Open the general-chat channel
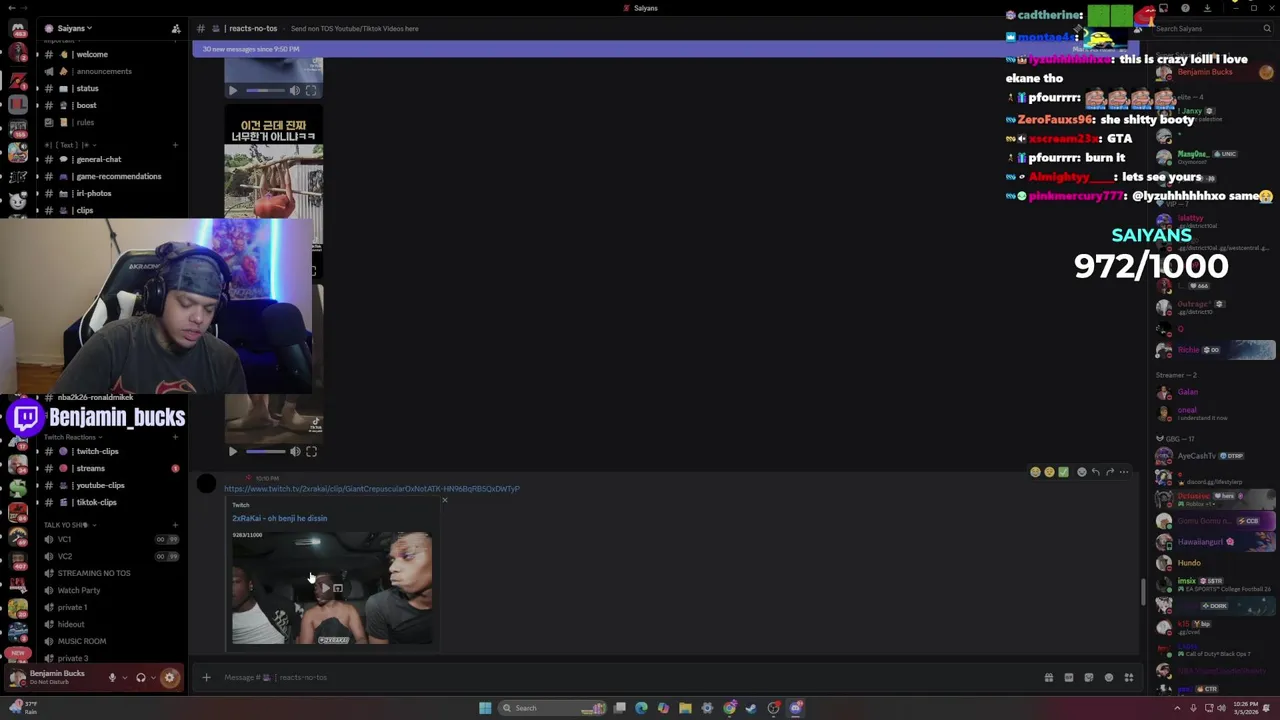 point(98,159)
